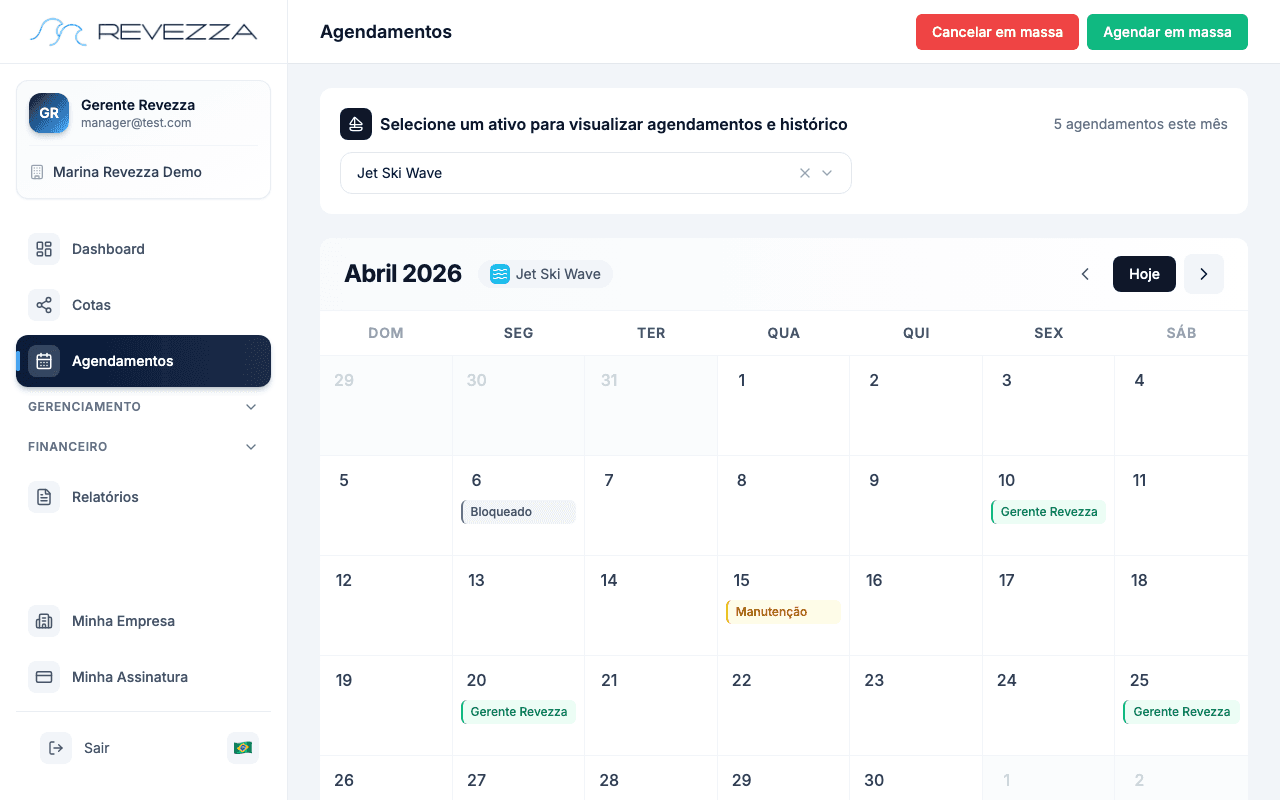This screenshot has width=1280, height=800.
Task: Click the Relatórios document icon
Action: click(x=44, y=497)
